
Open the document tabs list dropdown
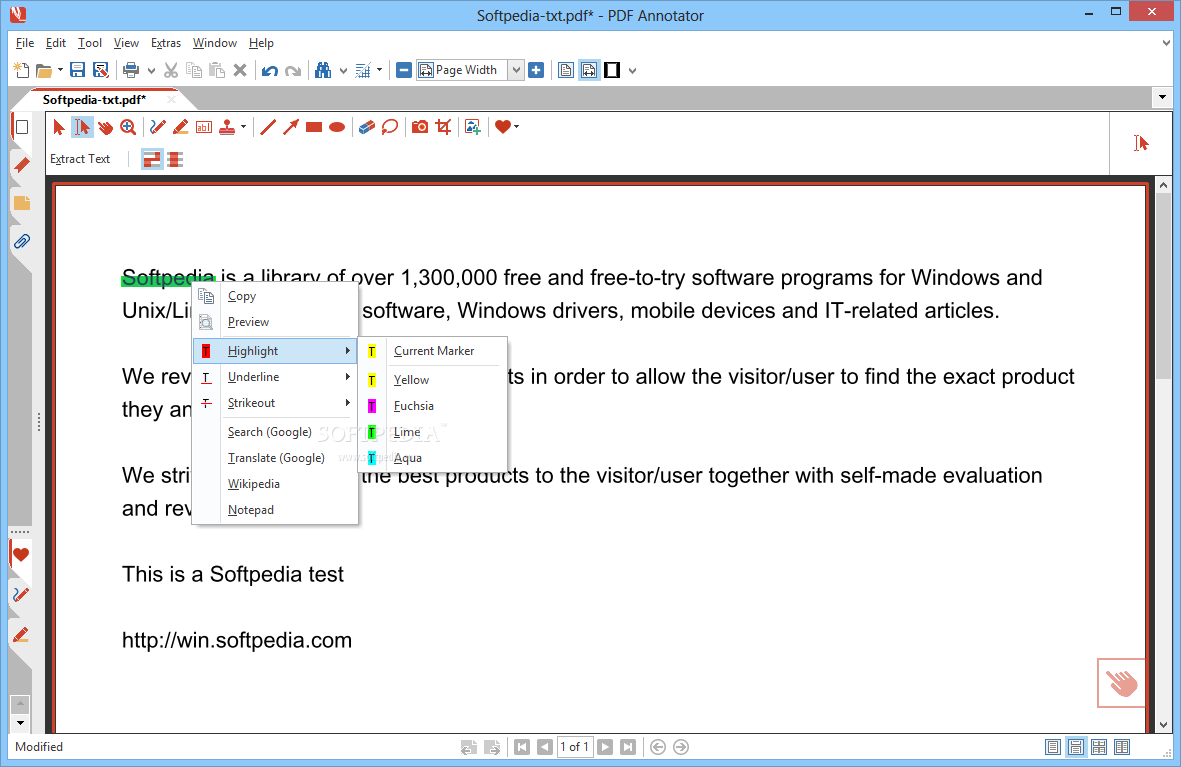tap(1162, 97)
